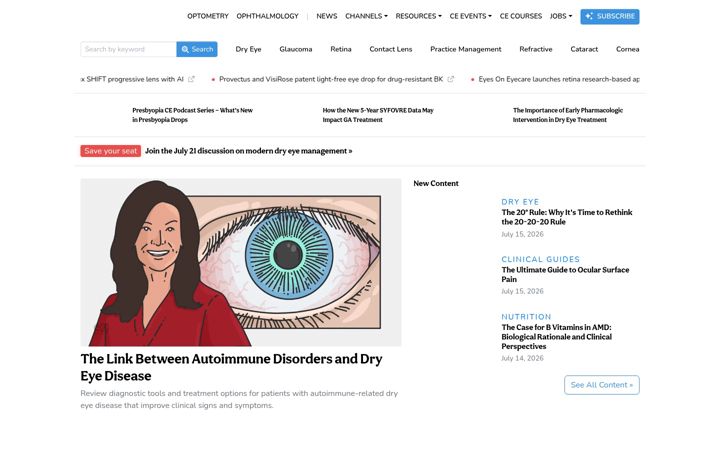Open the News menu item
This screenshot has height=450, width=720.
(326, 16)
